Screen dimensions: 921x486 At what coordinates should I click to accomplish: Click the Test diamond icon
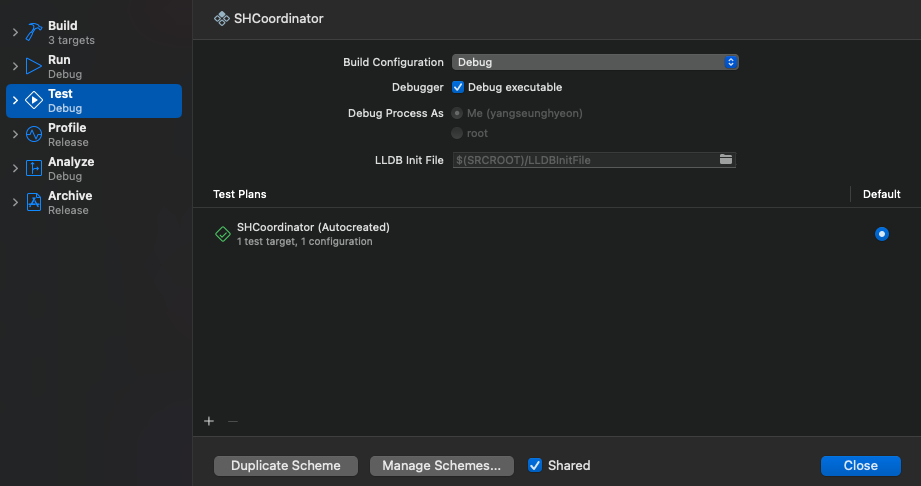pos(33,100)
